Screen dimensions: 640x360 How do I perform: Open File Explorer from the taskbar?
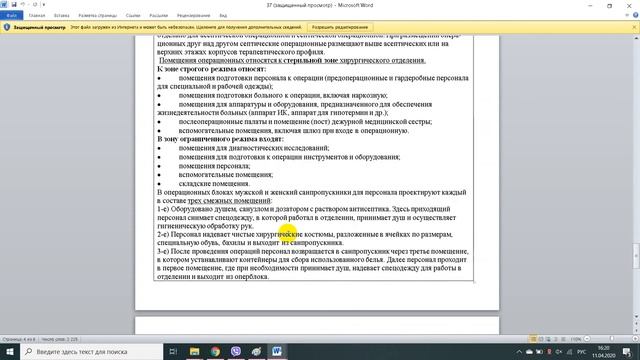click(x=195, y=351)
